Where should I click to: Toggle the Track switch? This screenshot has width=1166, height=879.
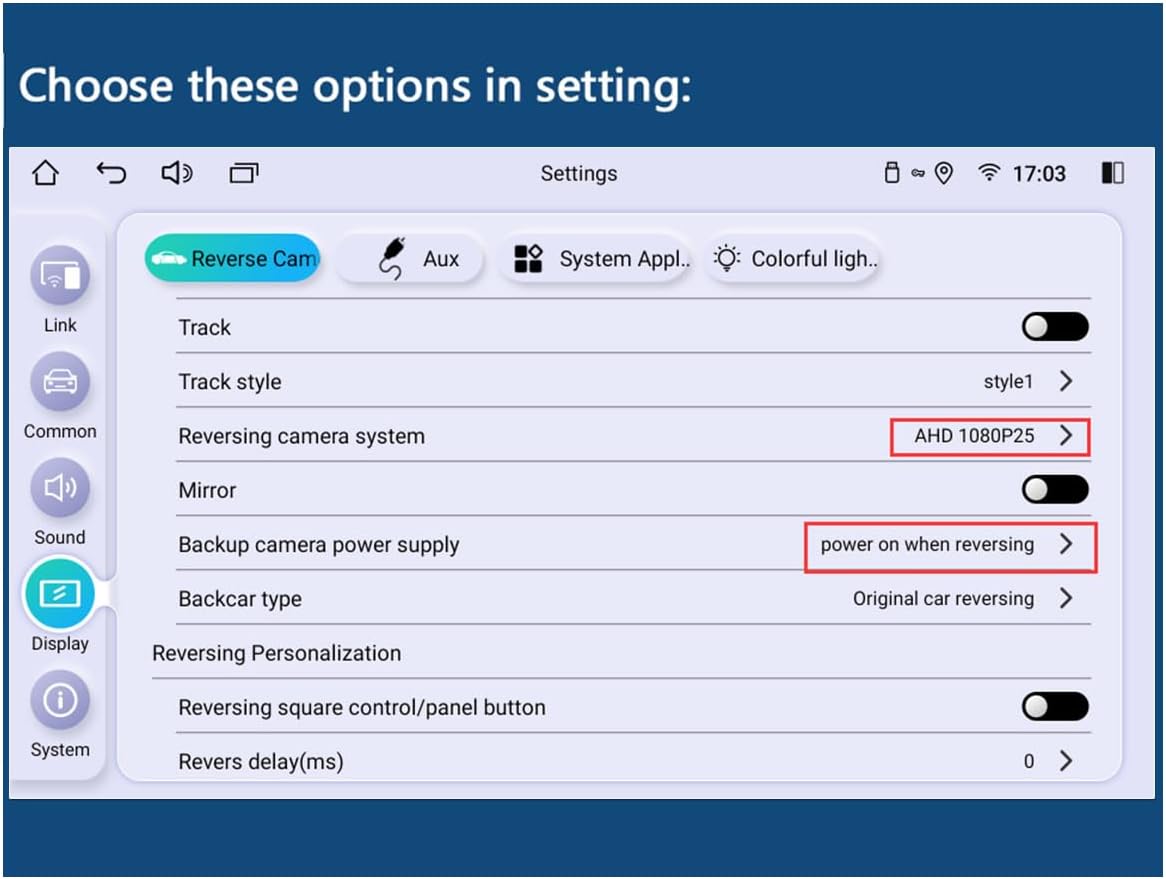point(1054,326)
